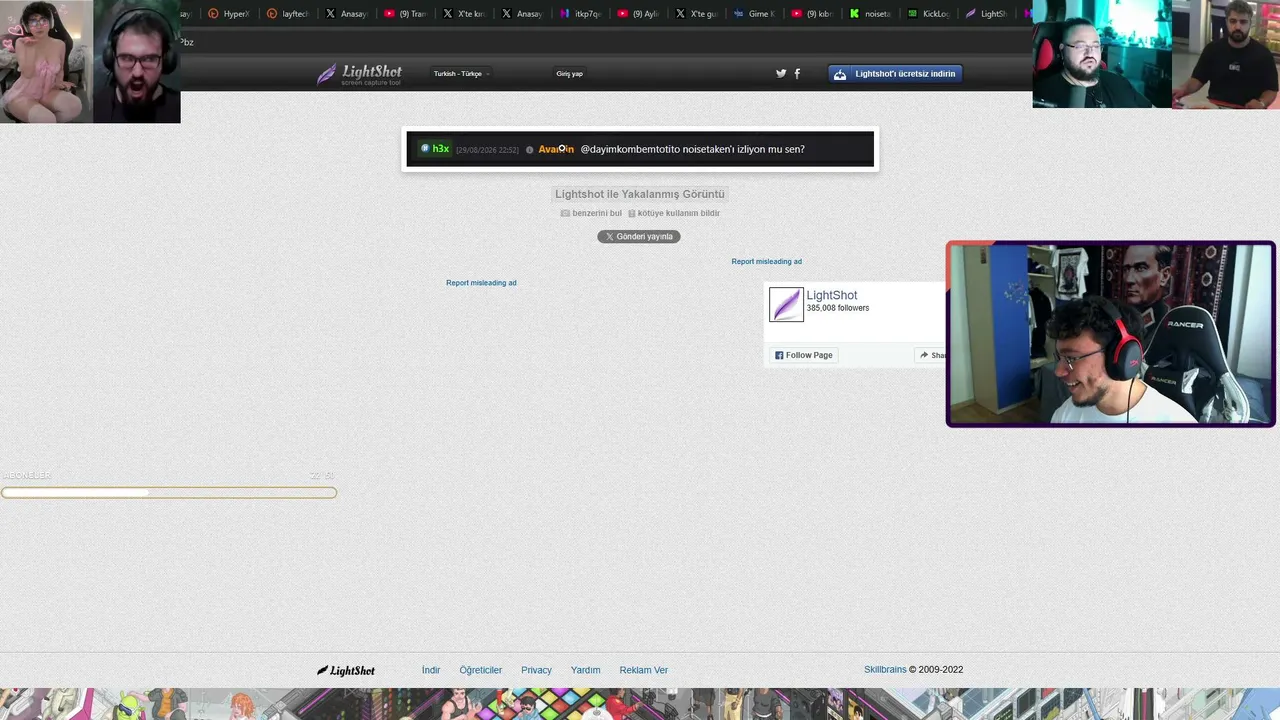Screen dimensions: 1280x720
Task: Switch to the X'te gu browser tab
Action: click(696, 14)
